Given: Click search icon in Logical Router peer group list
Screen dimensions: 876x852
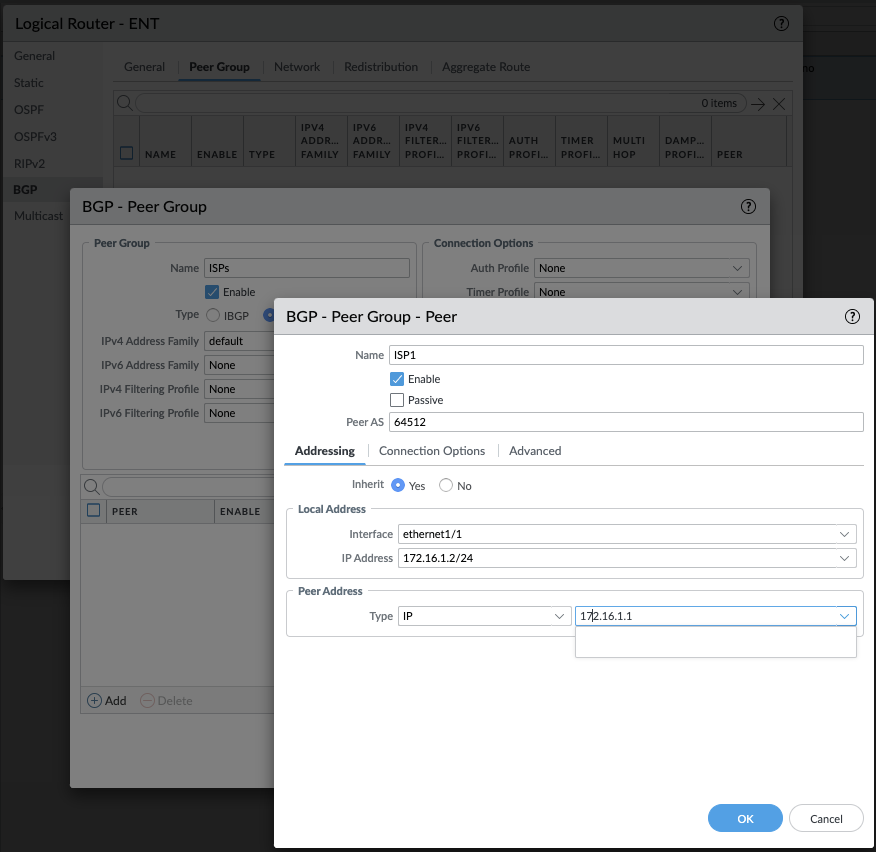Looking at the screenshot, I should pyautogui.click(x=124, y=103).
